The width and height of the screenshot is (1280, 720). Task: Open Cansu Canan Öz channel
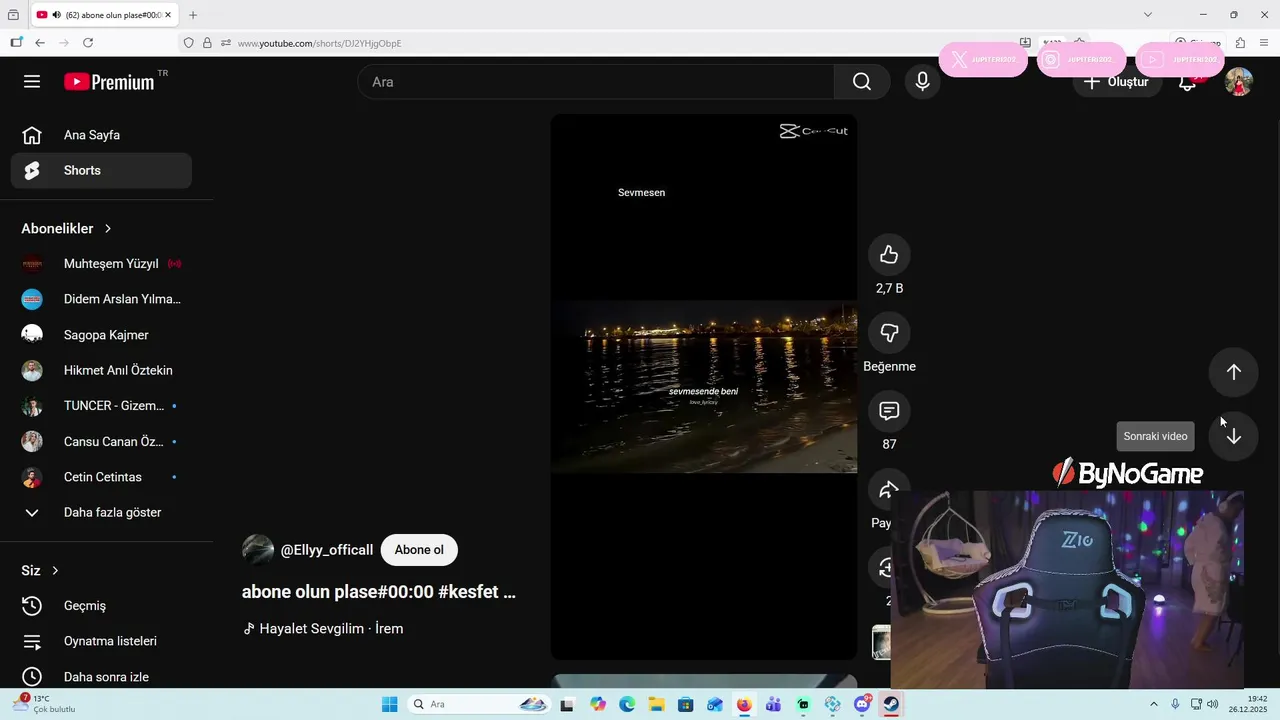101,441
